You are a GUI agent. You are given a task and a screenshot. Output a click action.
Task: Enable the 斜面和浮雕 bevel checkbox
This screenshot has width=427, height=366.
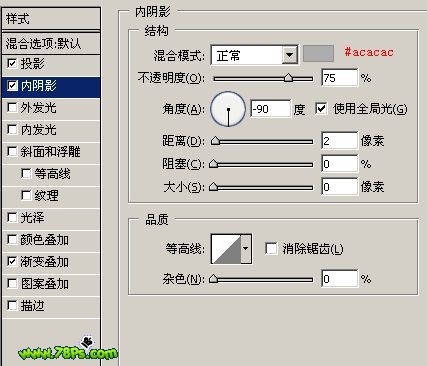click(12, 151)
